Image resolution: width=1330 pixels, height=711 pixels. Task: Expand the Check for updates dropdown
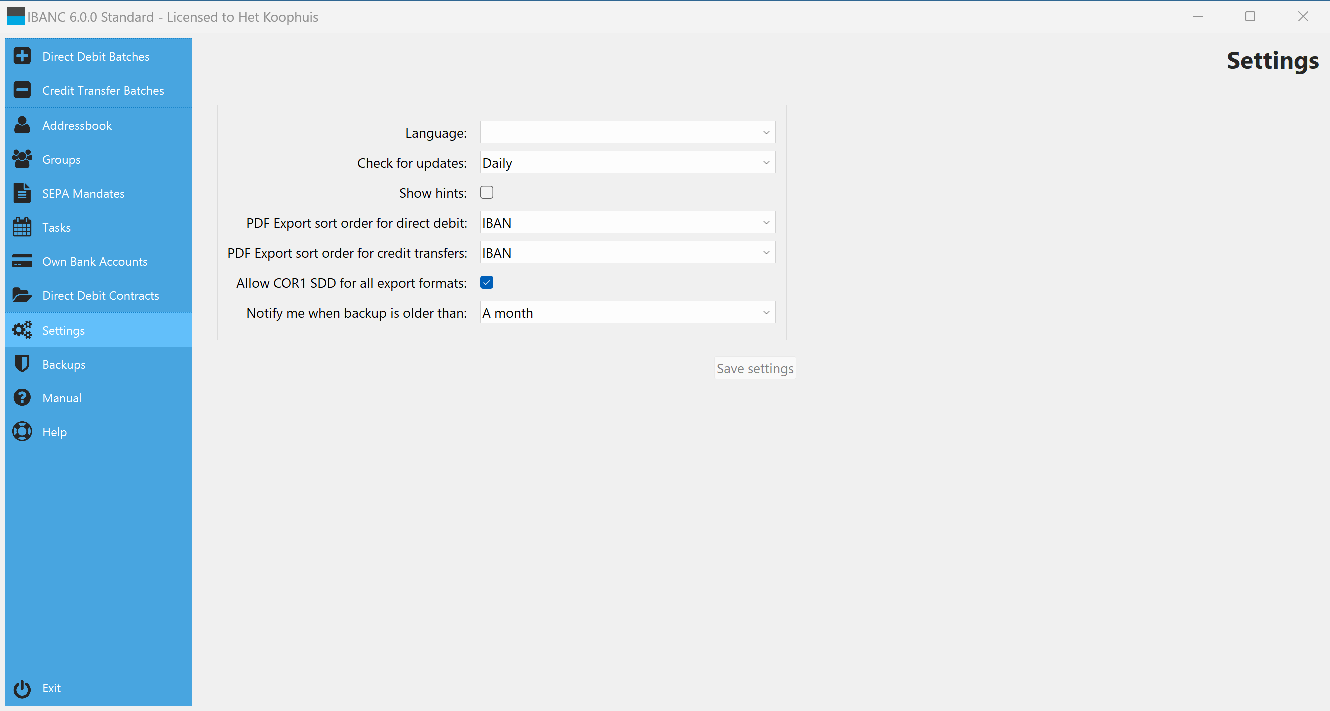coord(627,163)
